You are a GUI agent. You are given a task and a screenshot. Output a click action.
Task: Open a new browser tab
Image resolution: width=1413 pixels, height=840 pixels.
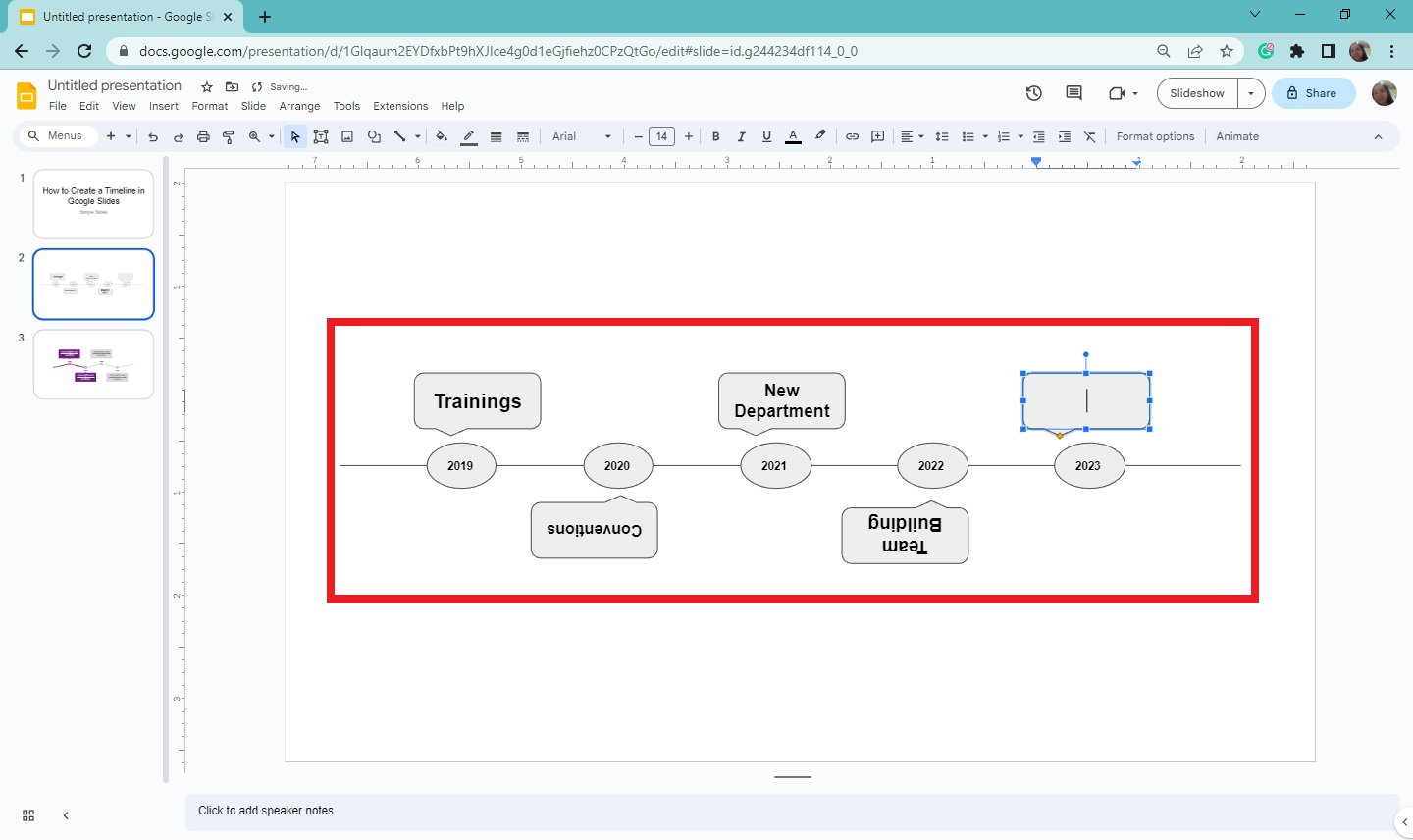pyautogui.click(x=265, y=17)
